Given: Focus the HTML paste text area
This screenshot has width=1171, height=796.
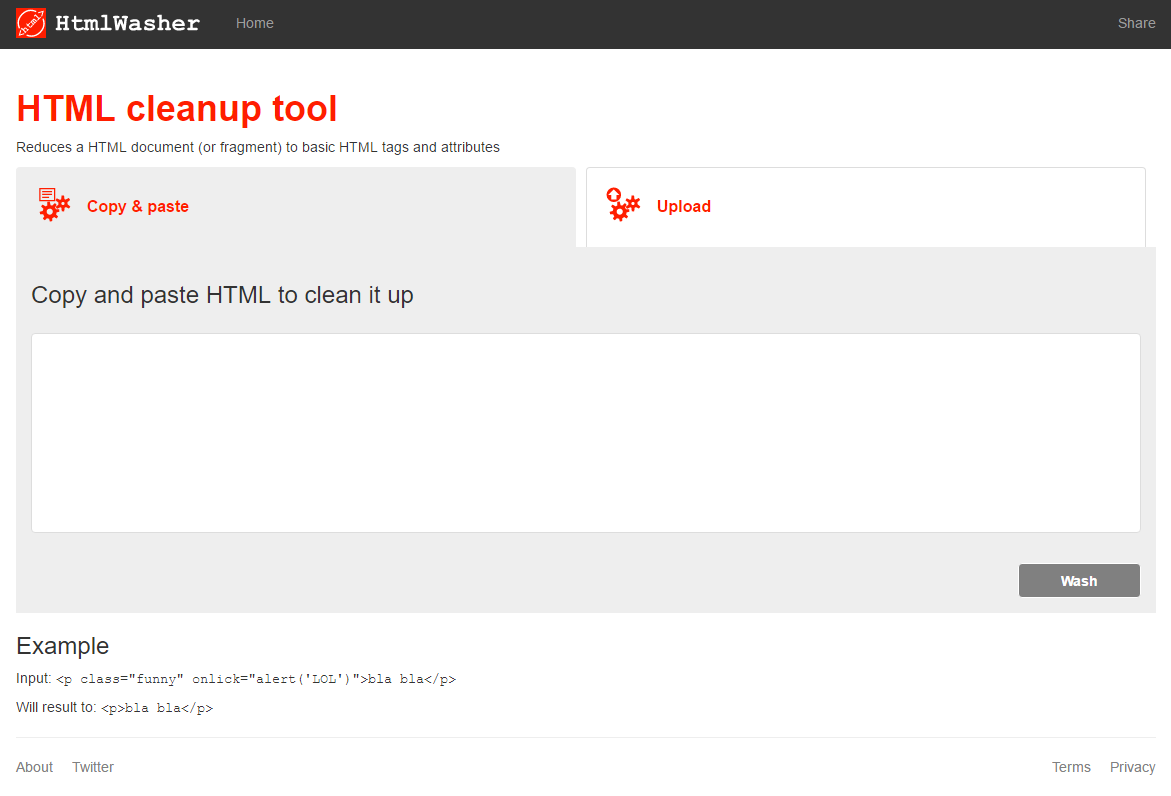Looking at the screenshot, I should [586, 432].
